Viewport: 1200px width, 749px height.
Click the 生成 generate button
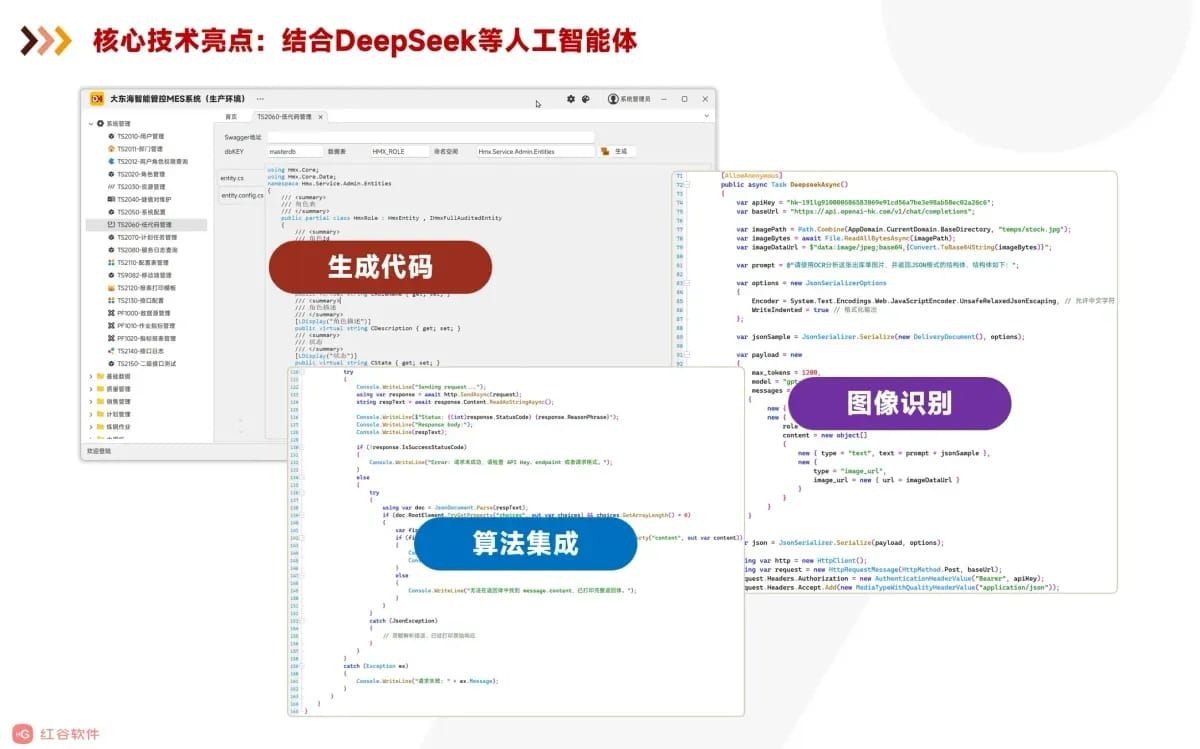coord(615,151)
